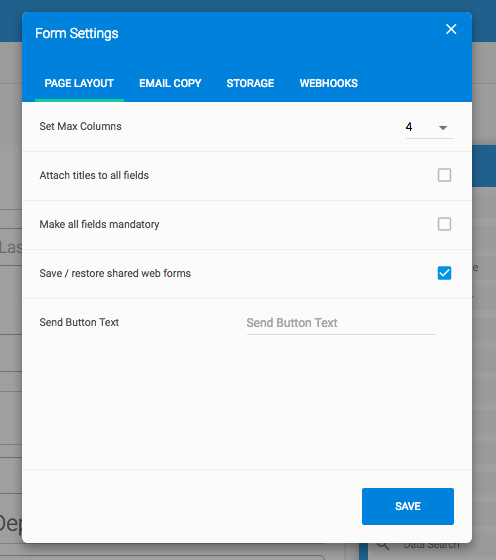Tick the Make all fields mandatory checkbox

444,224
